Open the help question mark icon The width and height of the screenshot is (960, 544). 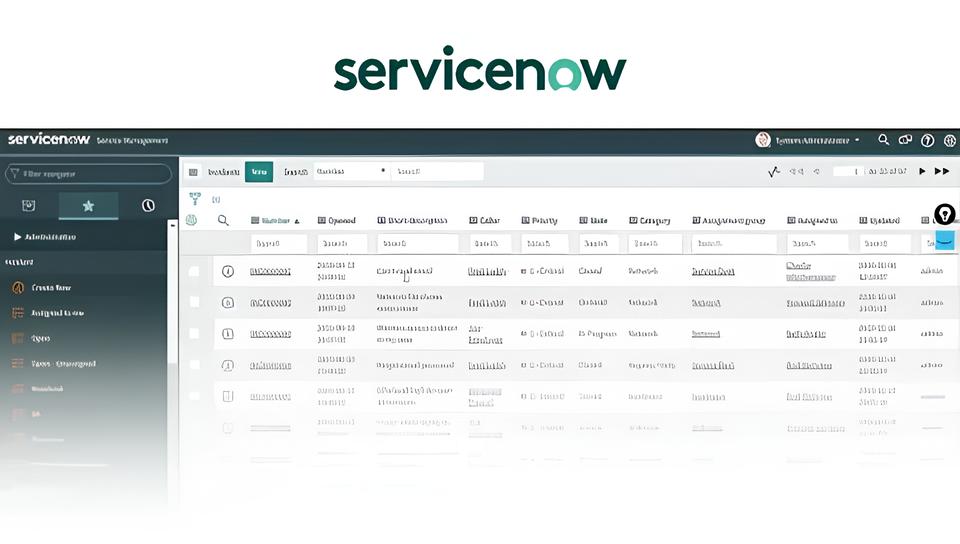coord(928,141)
